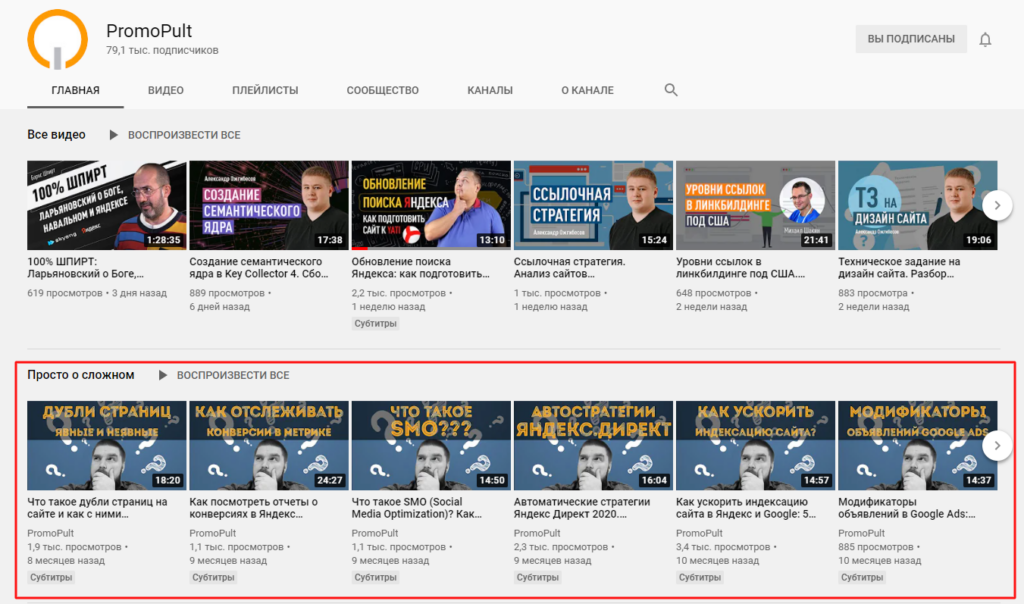This screenshot has width=1024, height=604.
Task: Click title Что такое дубли страниц на сайте
Action: (x=97, y=508)
